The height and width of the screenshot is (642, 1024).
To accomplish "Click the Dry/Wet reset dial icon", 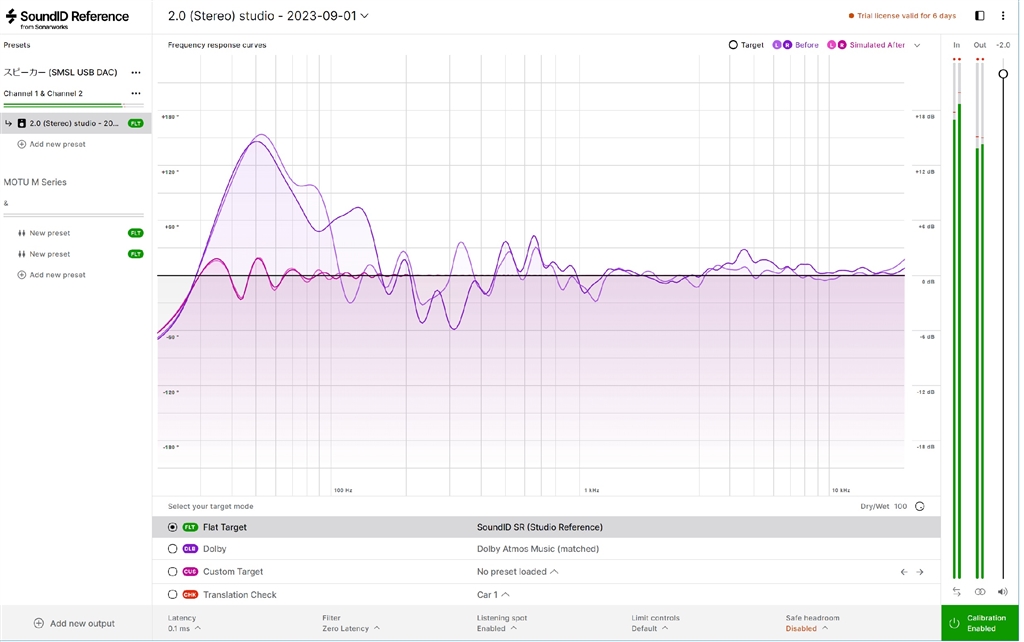I will (920, 506).
